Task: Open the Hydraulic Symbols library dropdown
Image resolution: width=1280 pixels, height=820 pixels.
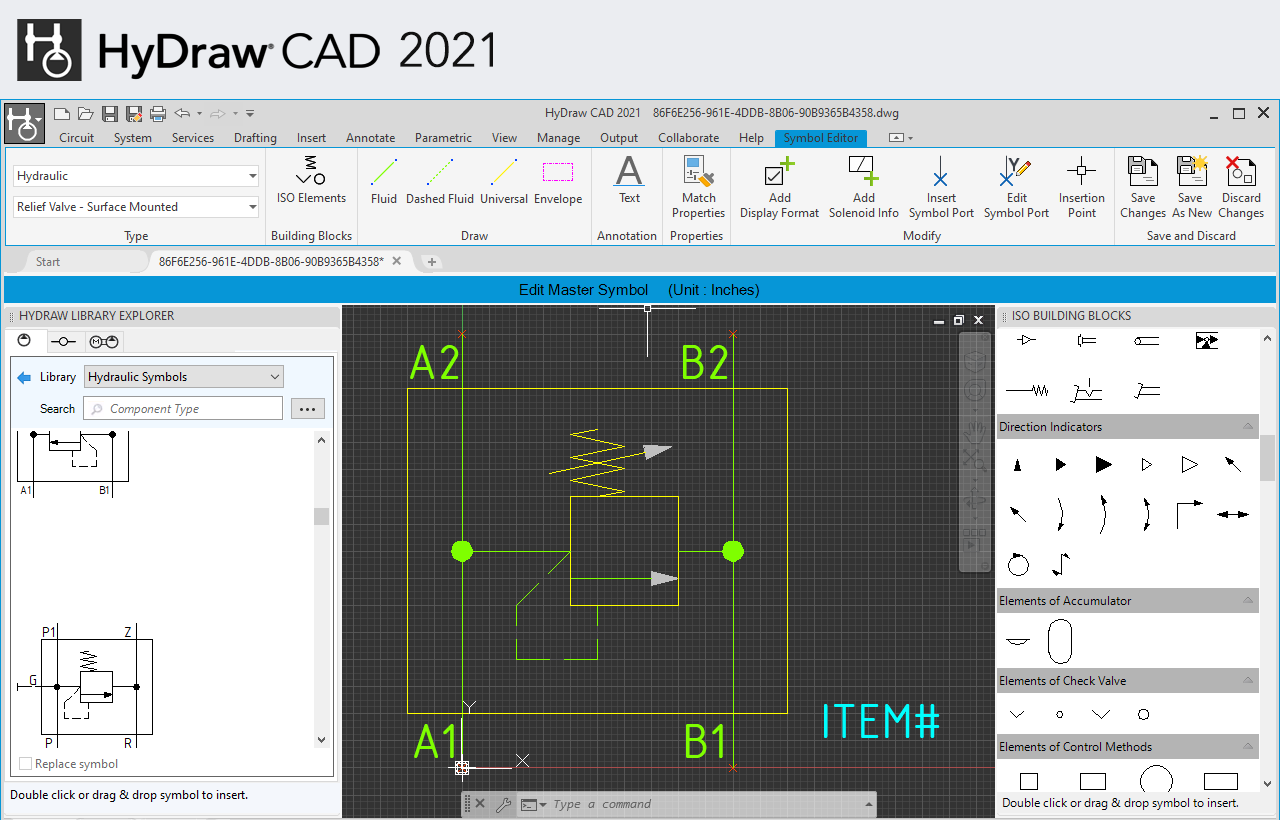Action: coord(184,377)
